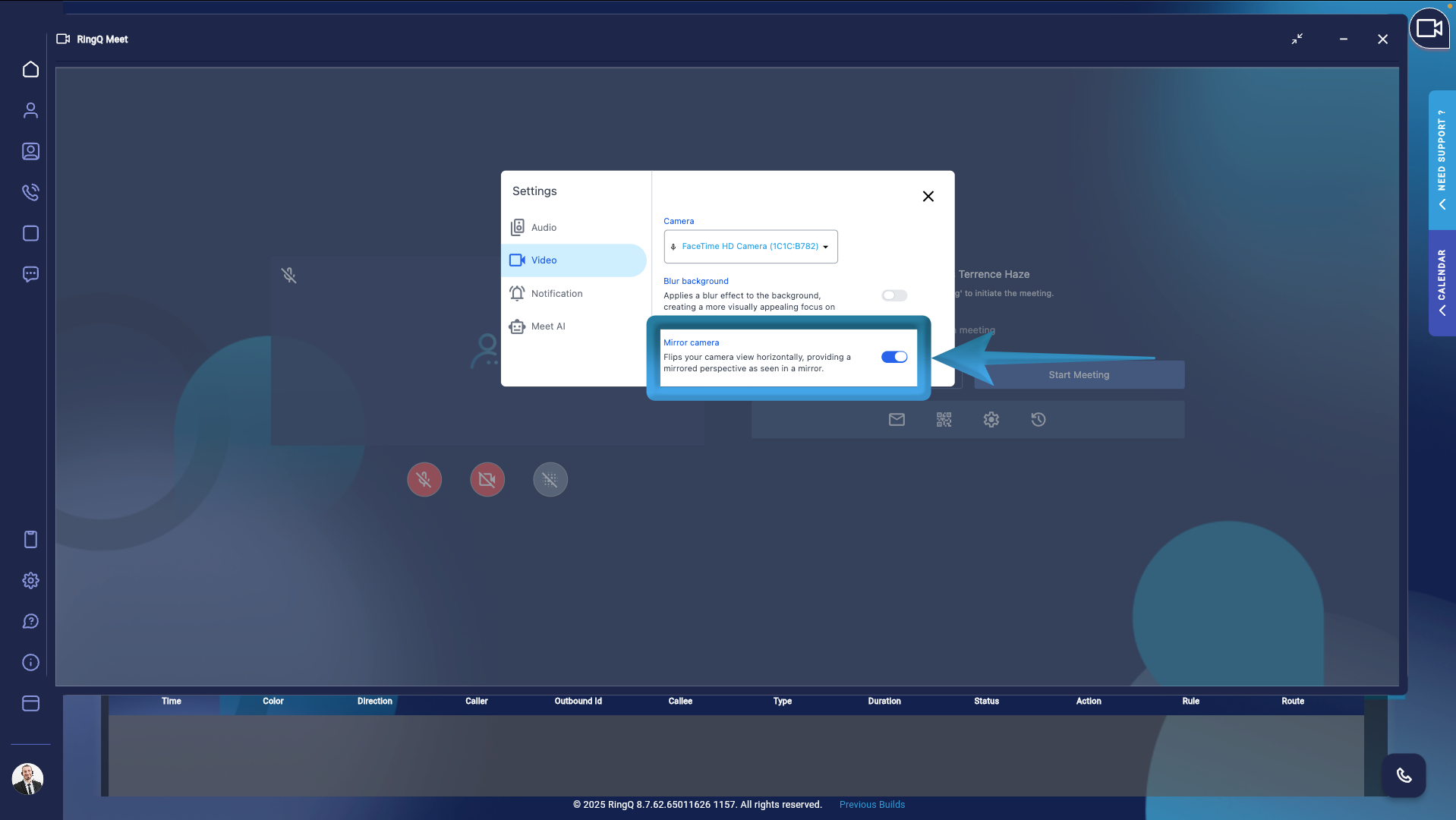Open the Previous Builds link

pos(871,805)
